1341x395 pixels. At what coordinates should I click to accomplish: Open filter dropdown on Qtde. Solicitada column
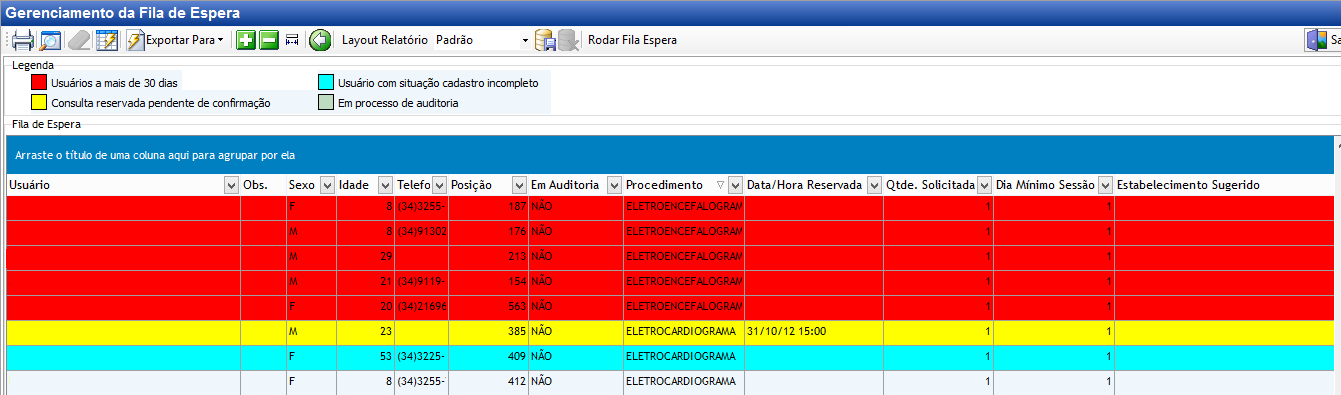click(984, 185)
